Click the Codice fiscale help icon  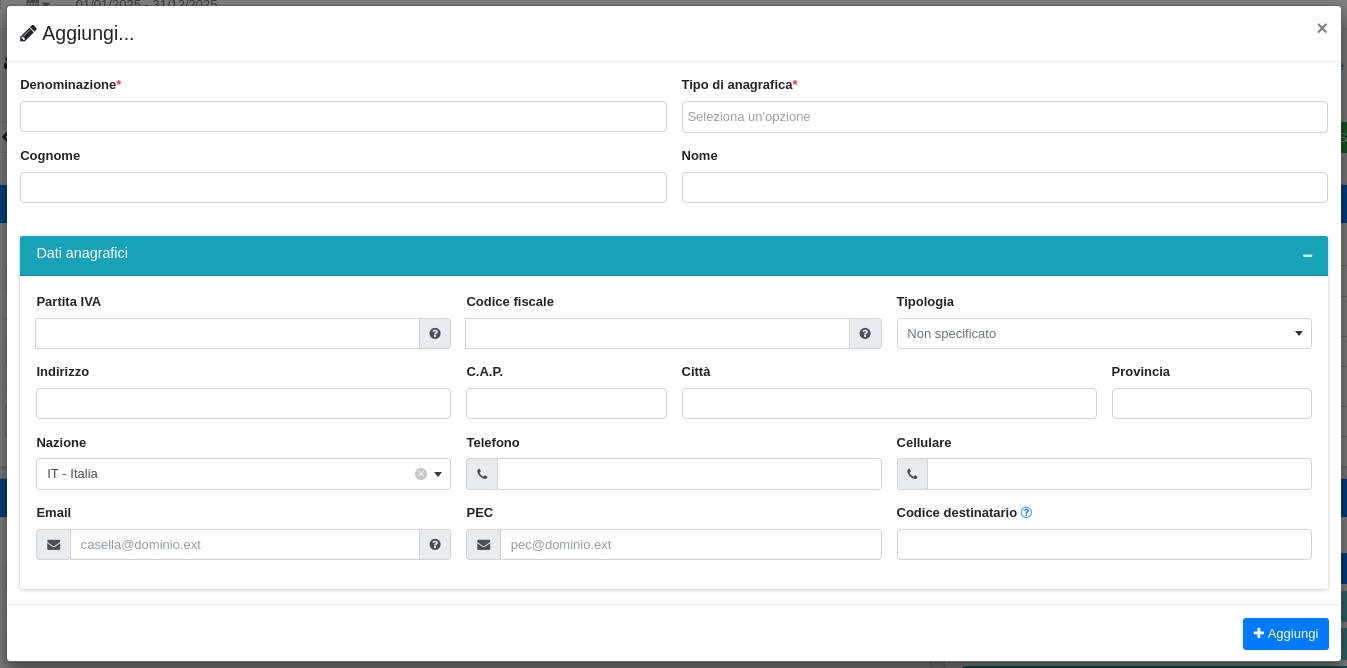865,334
